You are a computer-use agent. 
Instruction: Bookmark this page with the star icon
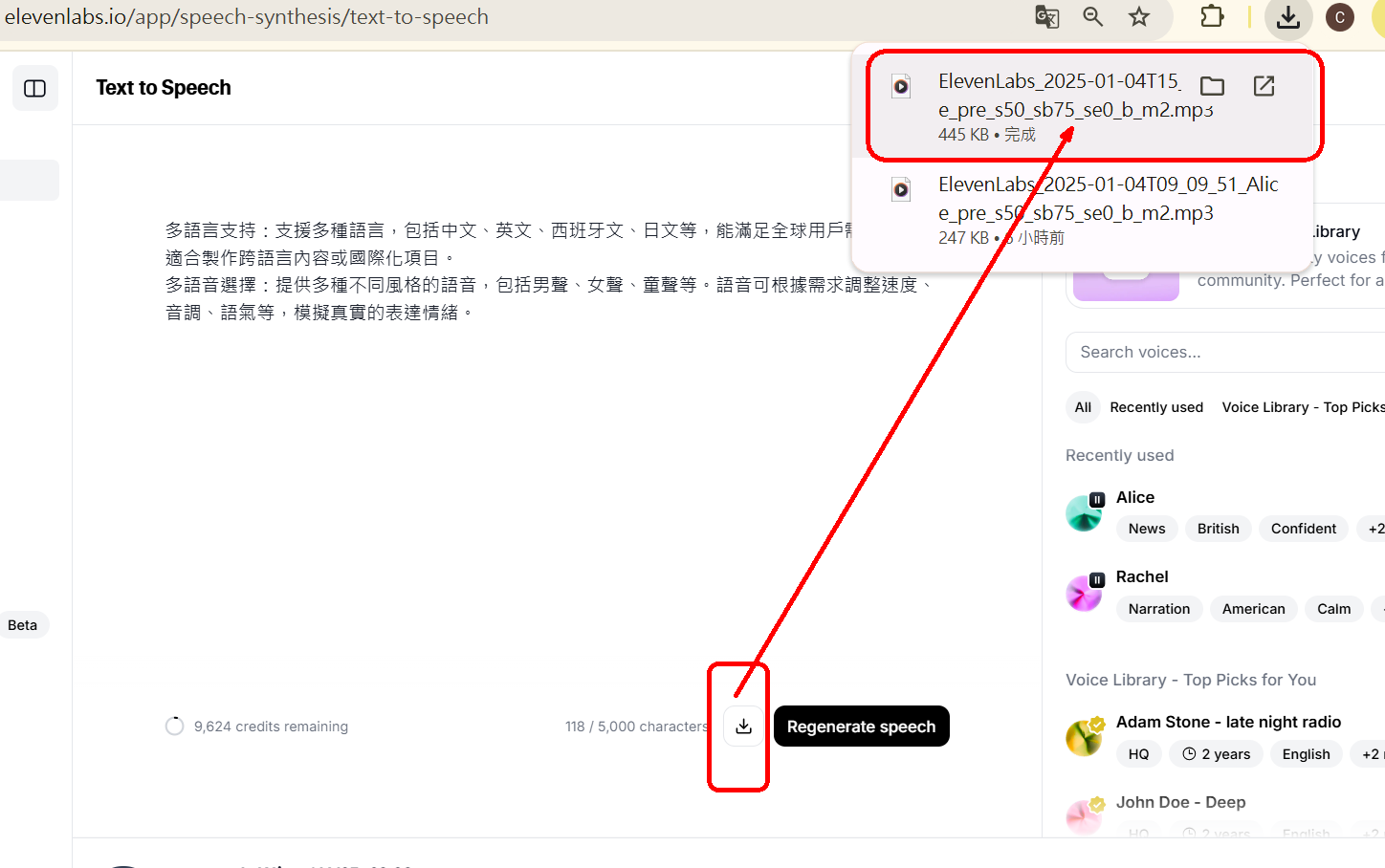click(1139, 17)
